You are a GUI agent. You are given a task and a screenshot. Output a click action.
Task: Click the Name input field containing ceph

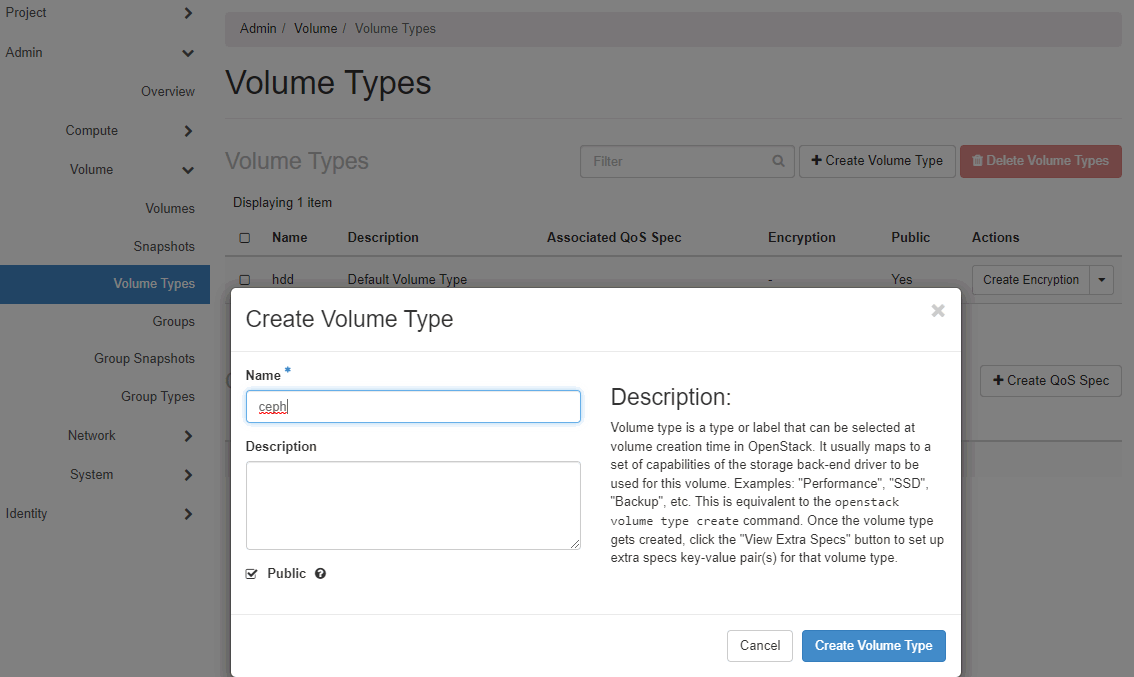click(x=413, y=406)
